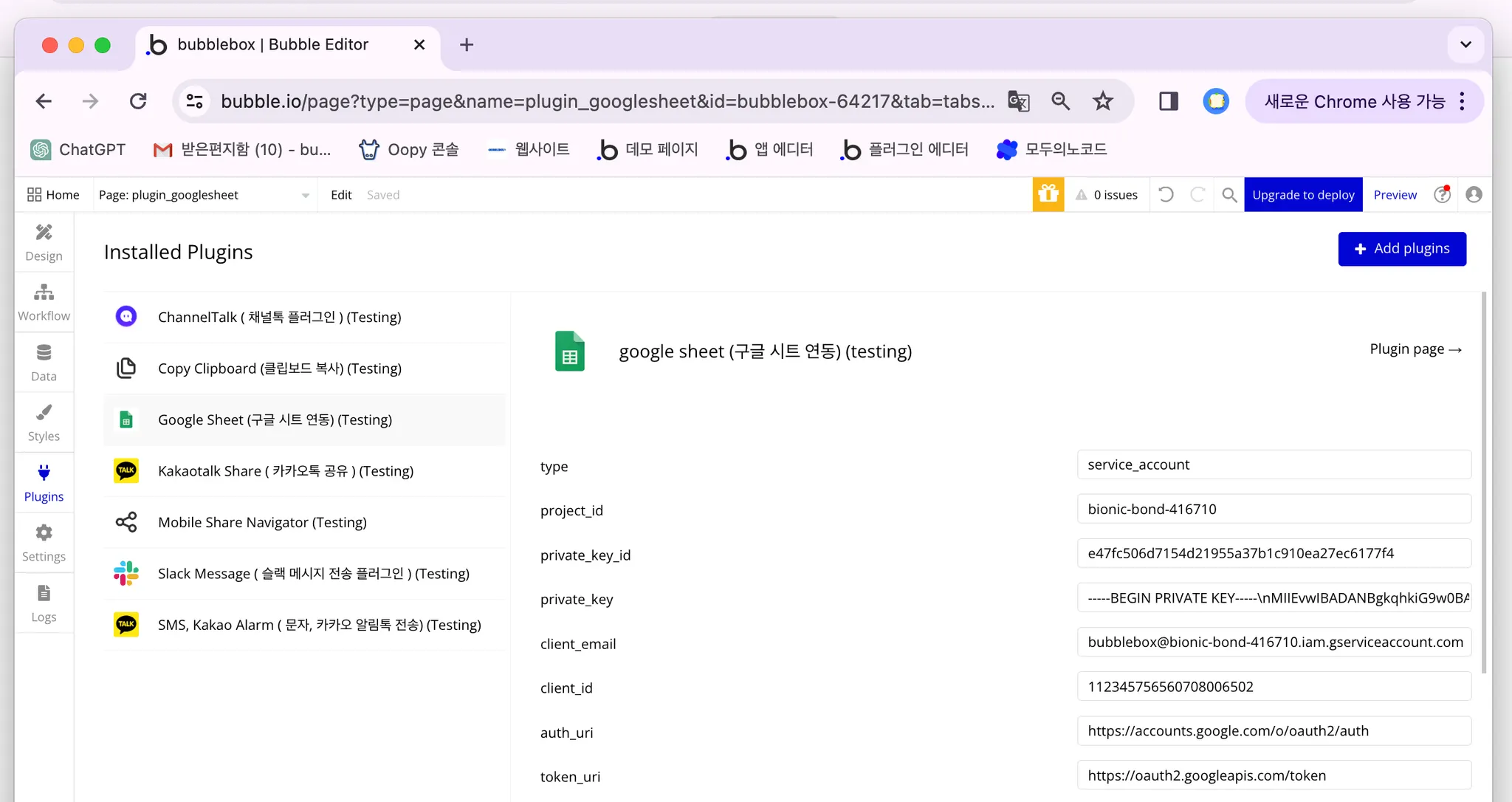
Task: Click the Upgrade to deploy button
Action: coord(1303,194)
